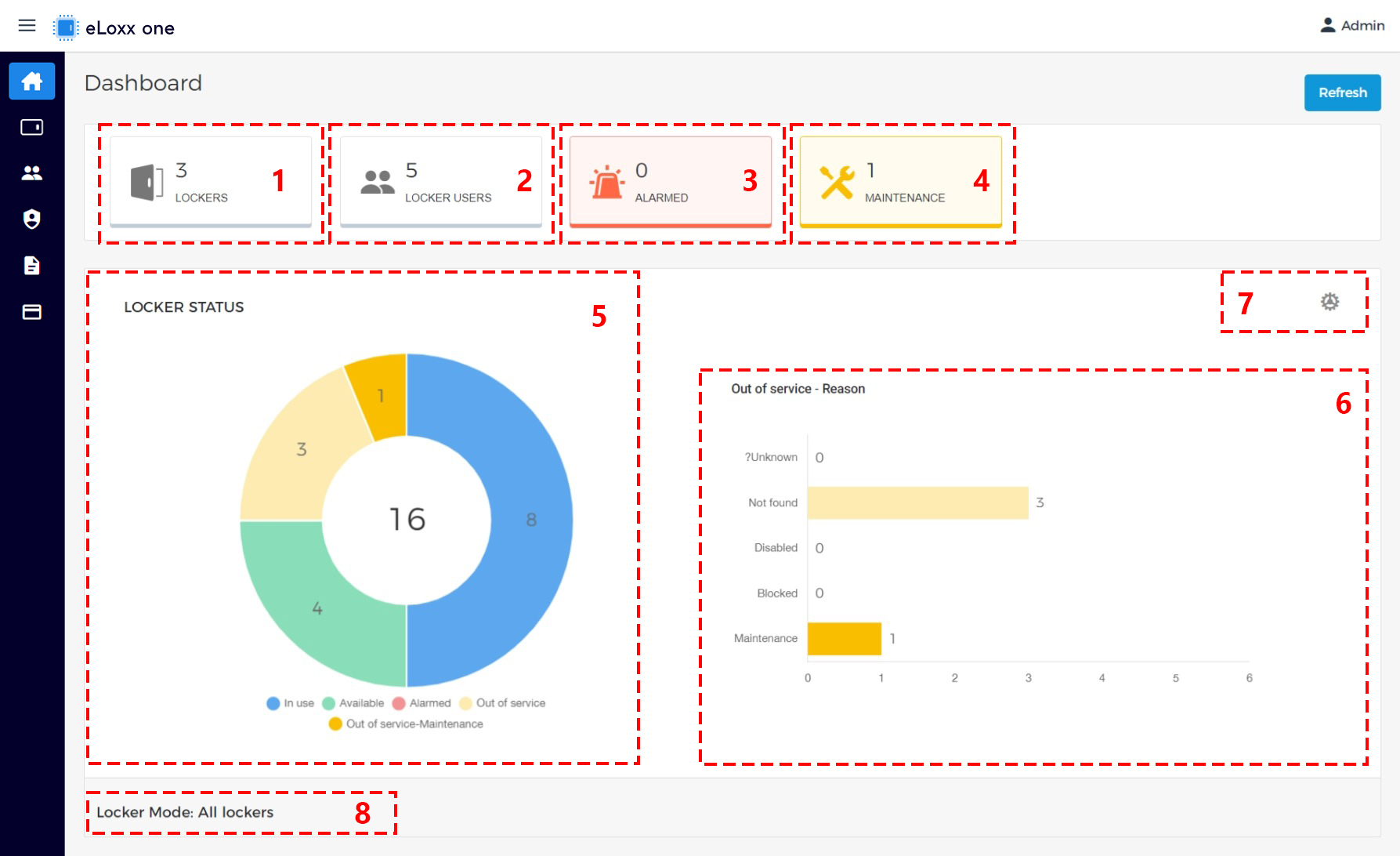Click the Disabled axis label

coord(776,548)
